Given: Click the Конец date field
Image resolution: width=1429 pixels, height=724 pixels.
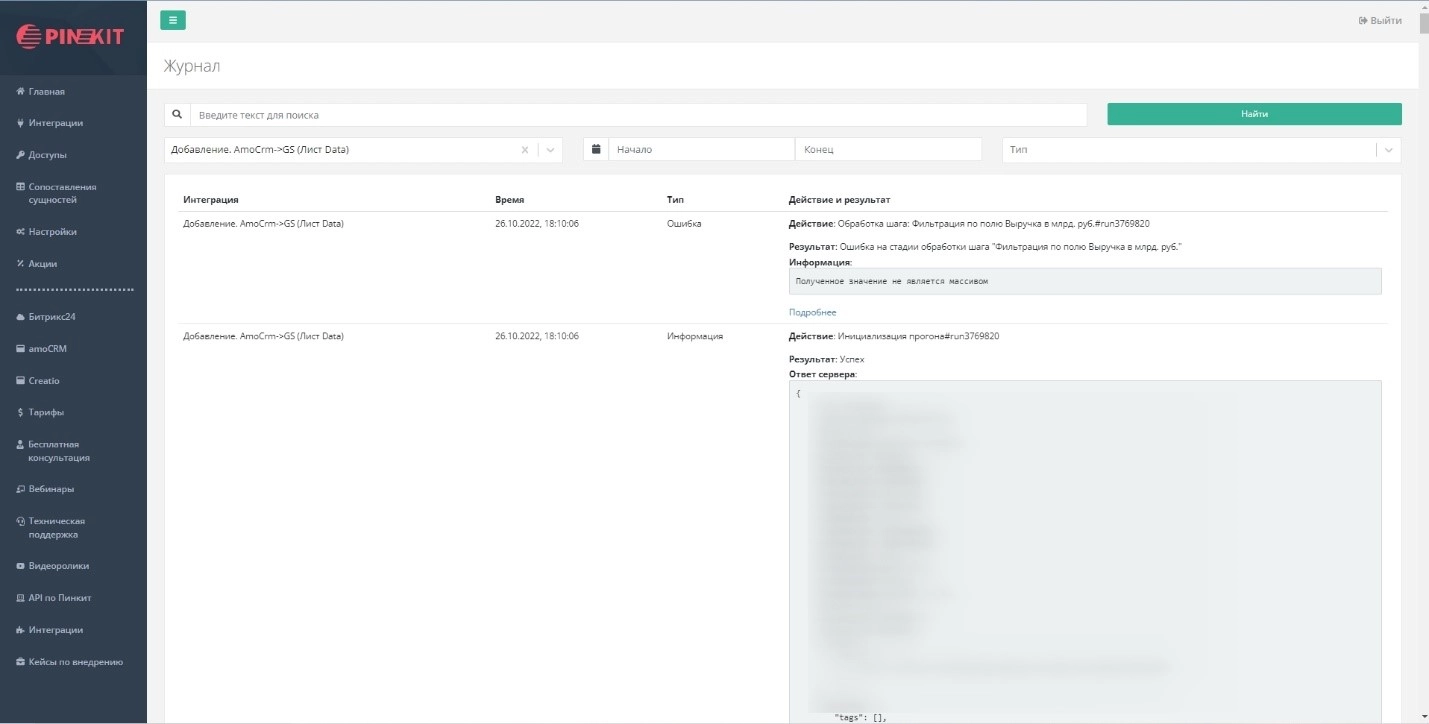Looking at the screenshot, I should coord(888,149).
